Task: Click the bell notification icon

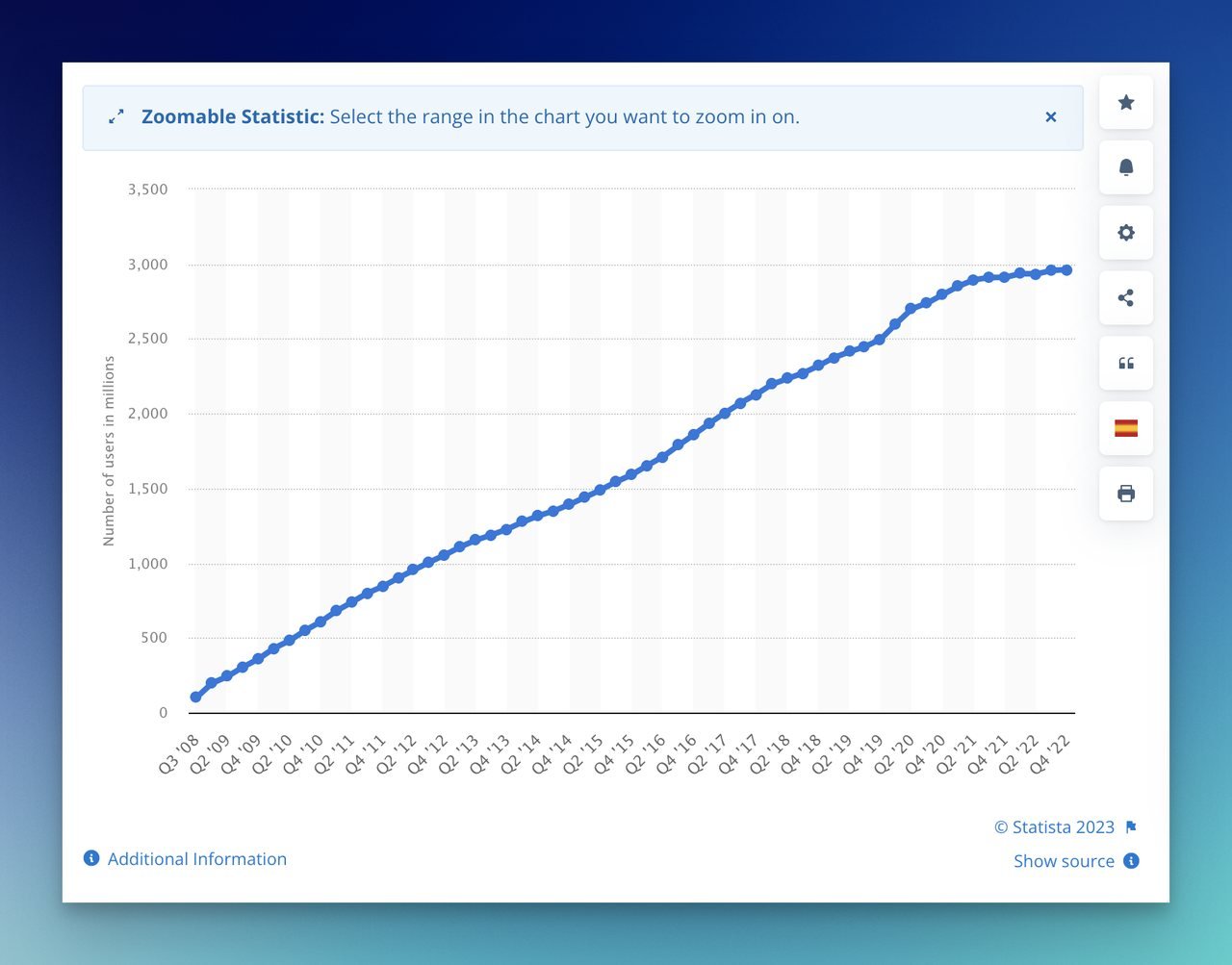Action: point(1126,167)
